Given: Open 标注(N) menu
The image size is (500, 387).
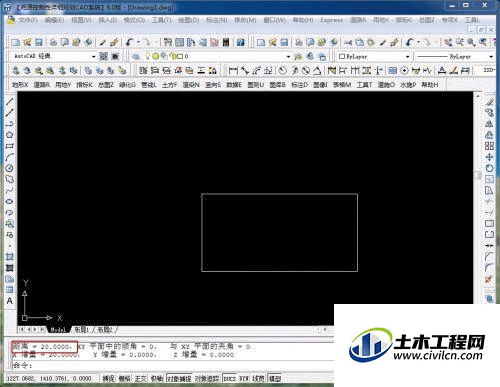Looking at the screenshot, I should [x=217, y=20].
